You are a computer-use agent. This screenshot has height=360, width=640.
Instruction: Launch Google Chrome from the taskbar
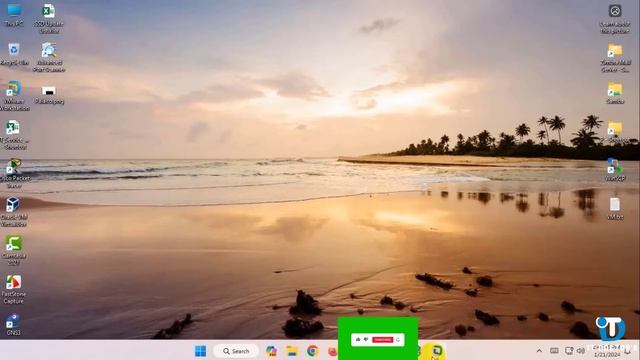click(313, 351)
